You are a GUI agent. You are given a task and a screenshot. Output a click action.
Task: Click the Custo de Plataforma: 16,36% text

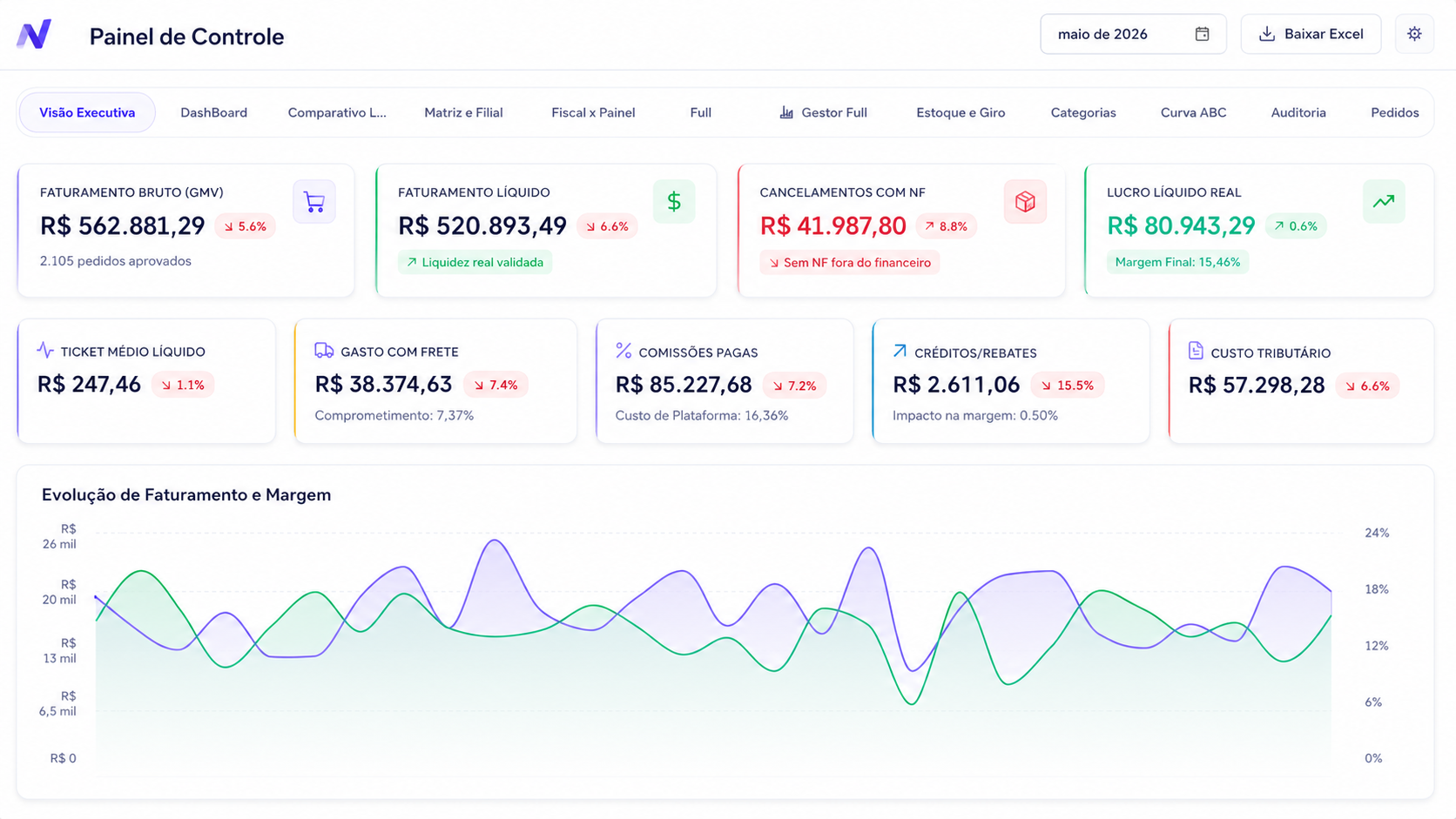(x=702, y=416)
